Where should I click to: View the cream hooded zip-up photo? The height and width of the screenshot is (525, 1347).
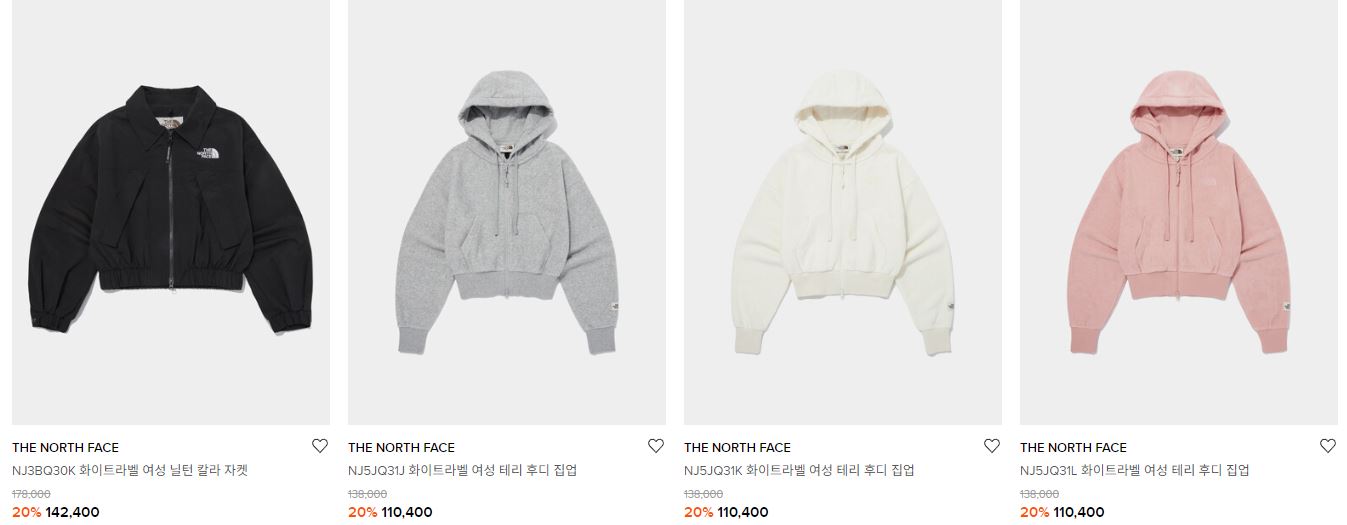843,212
